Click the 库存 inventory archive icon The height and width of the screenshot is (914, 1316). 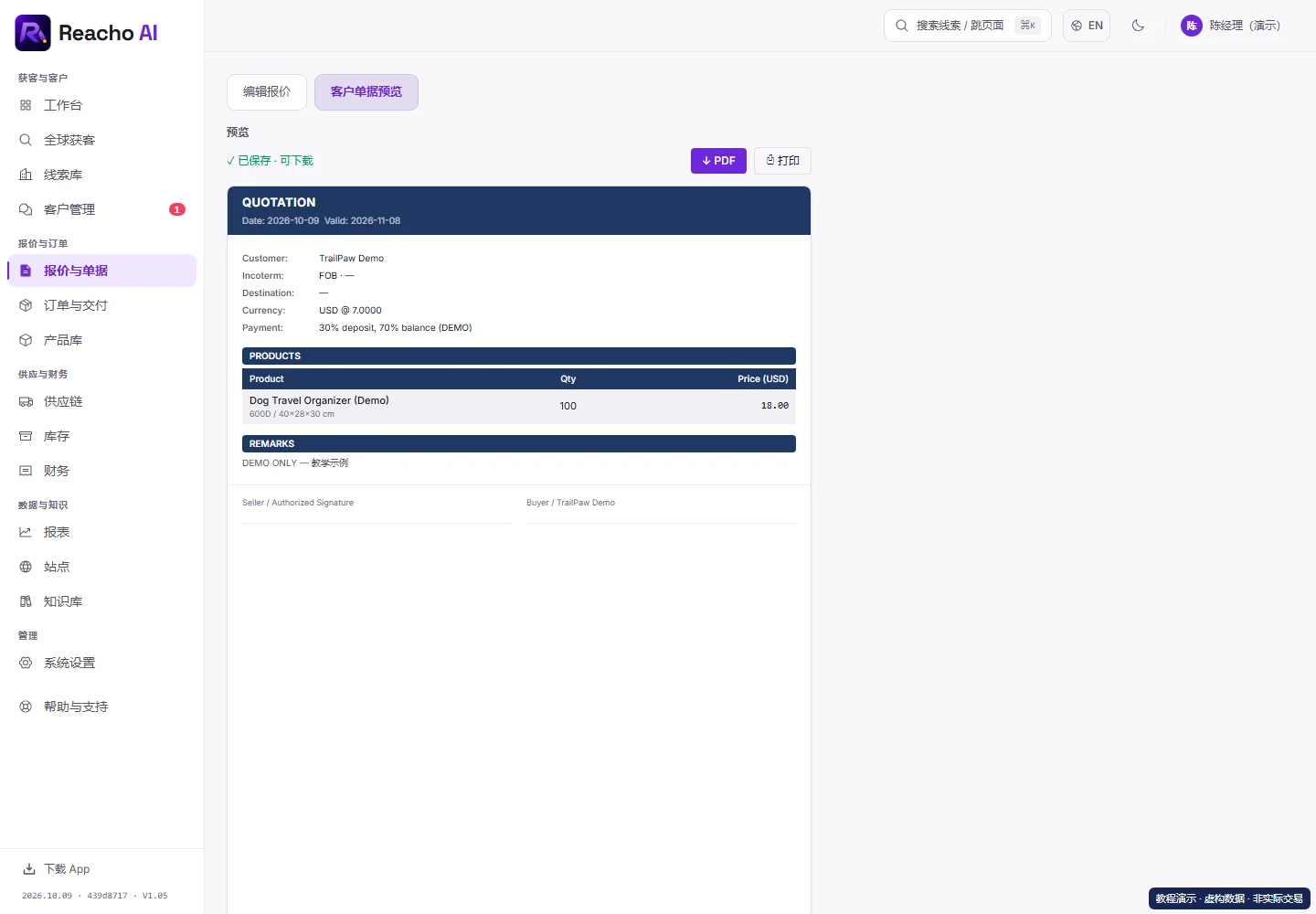pos(26,436)
